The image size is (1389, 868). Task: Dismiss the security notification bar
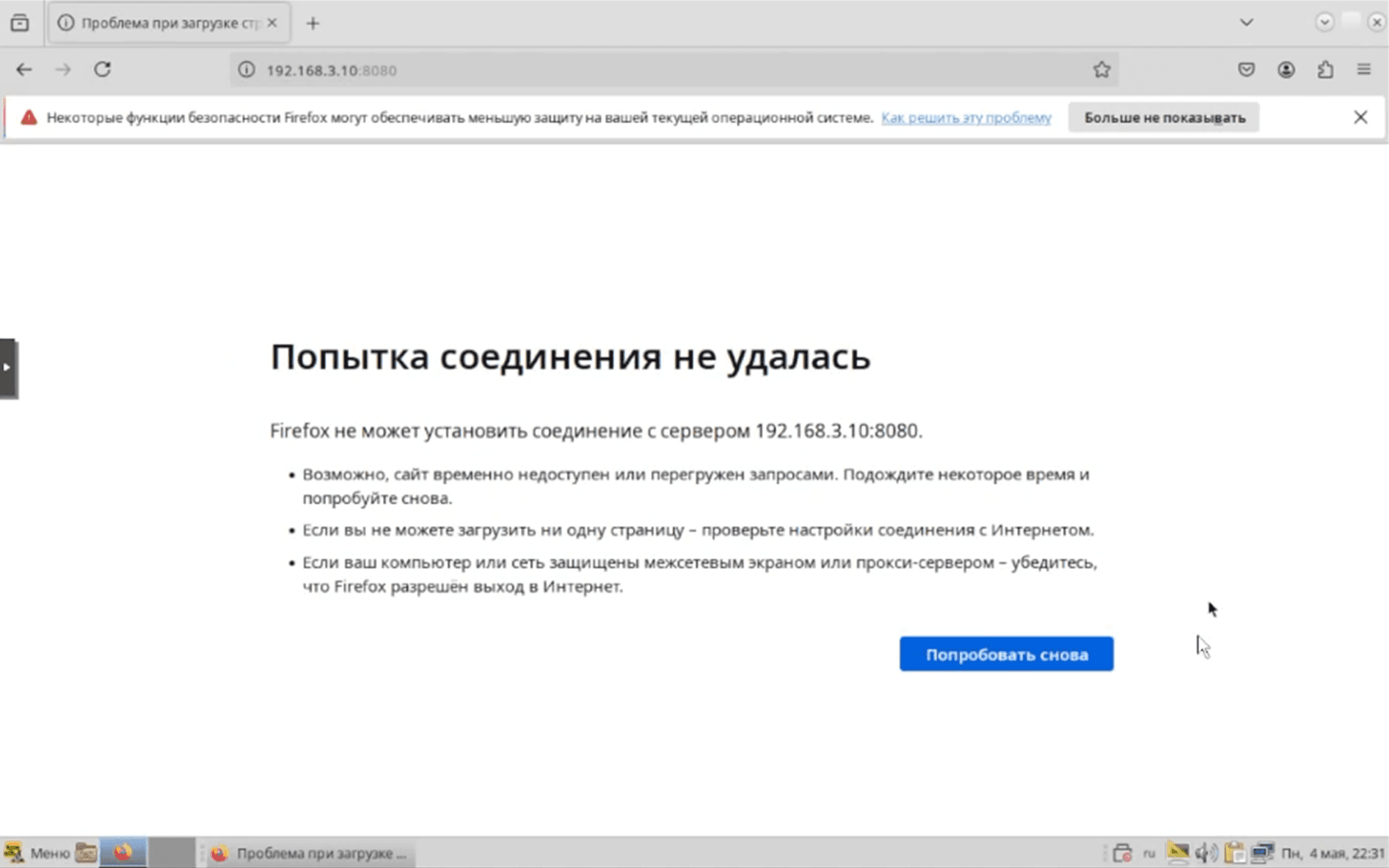[1360, 117]
